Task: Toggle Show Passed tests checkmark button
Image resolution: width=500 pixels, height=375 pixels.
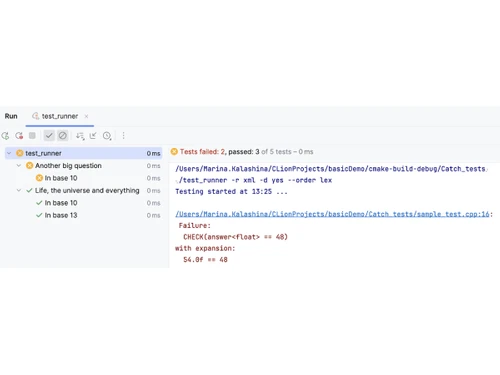Action: (x=49, y=135)
